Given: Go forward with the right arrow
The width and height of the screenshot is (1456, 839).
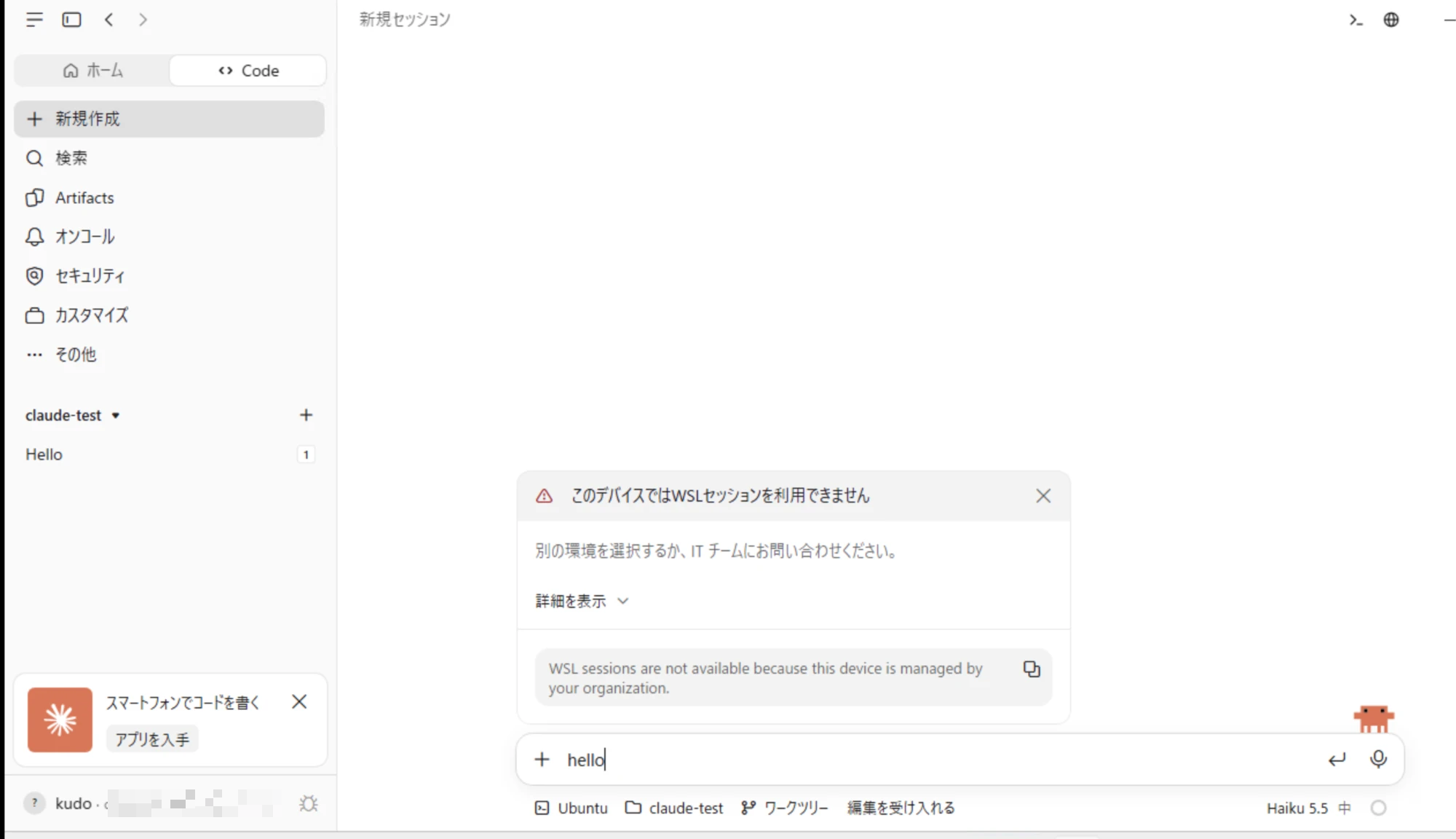Looking at the screenshot, I should (143, 20).
